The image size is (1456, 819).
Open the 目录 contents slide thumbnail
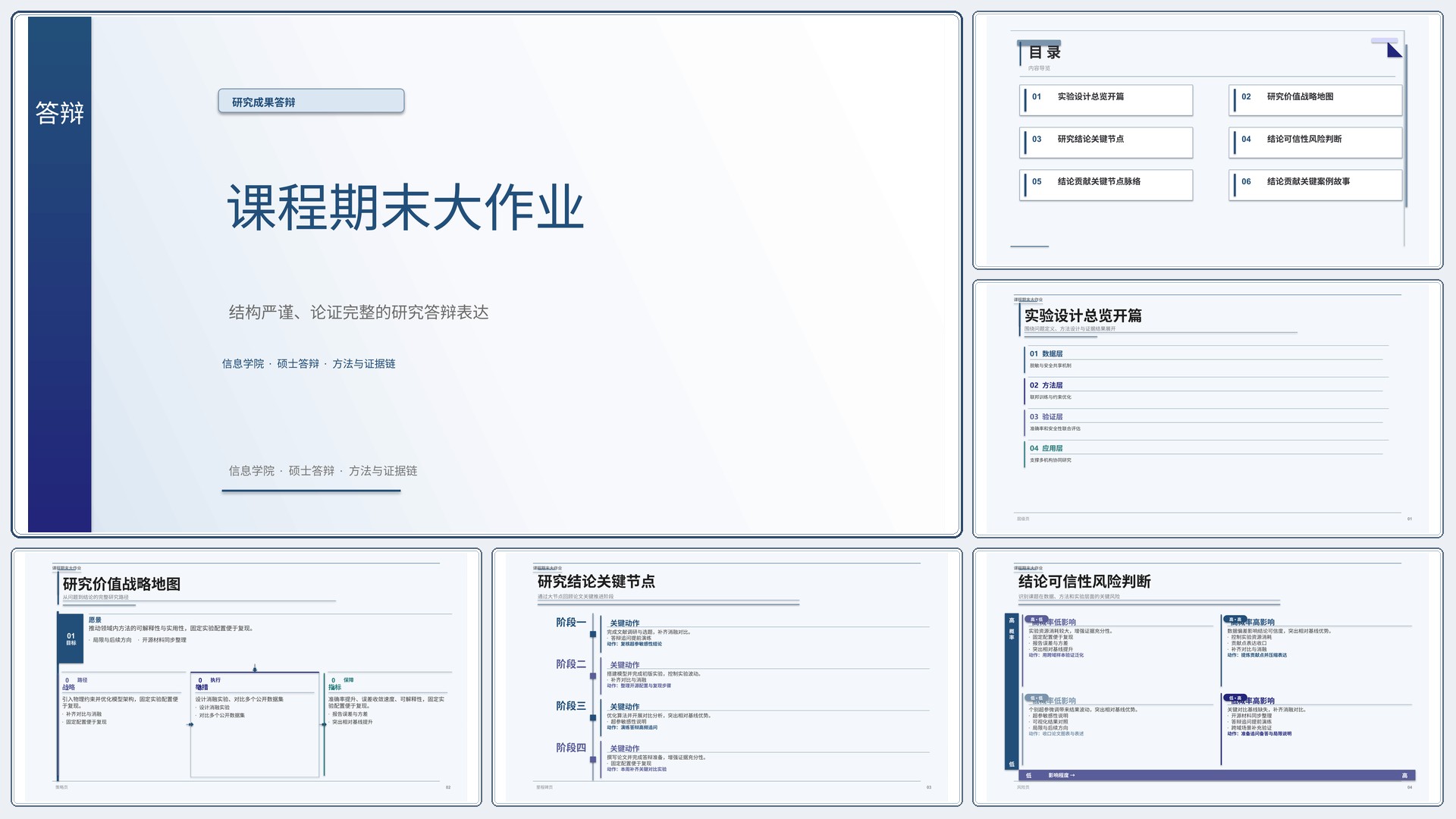pyautogui.click(x=1207, y=140)
